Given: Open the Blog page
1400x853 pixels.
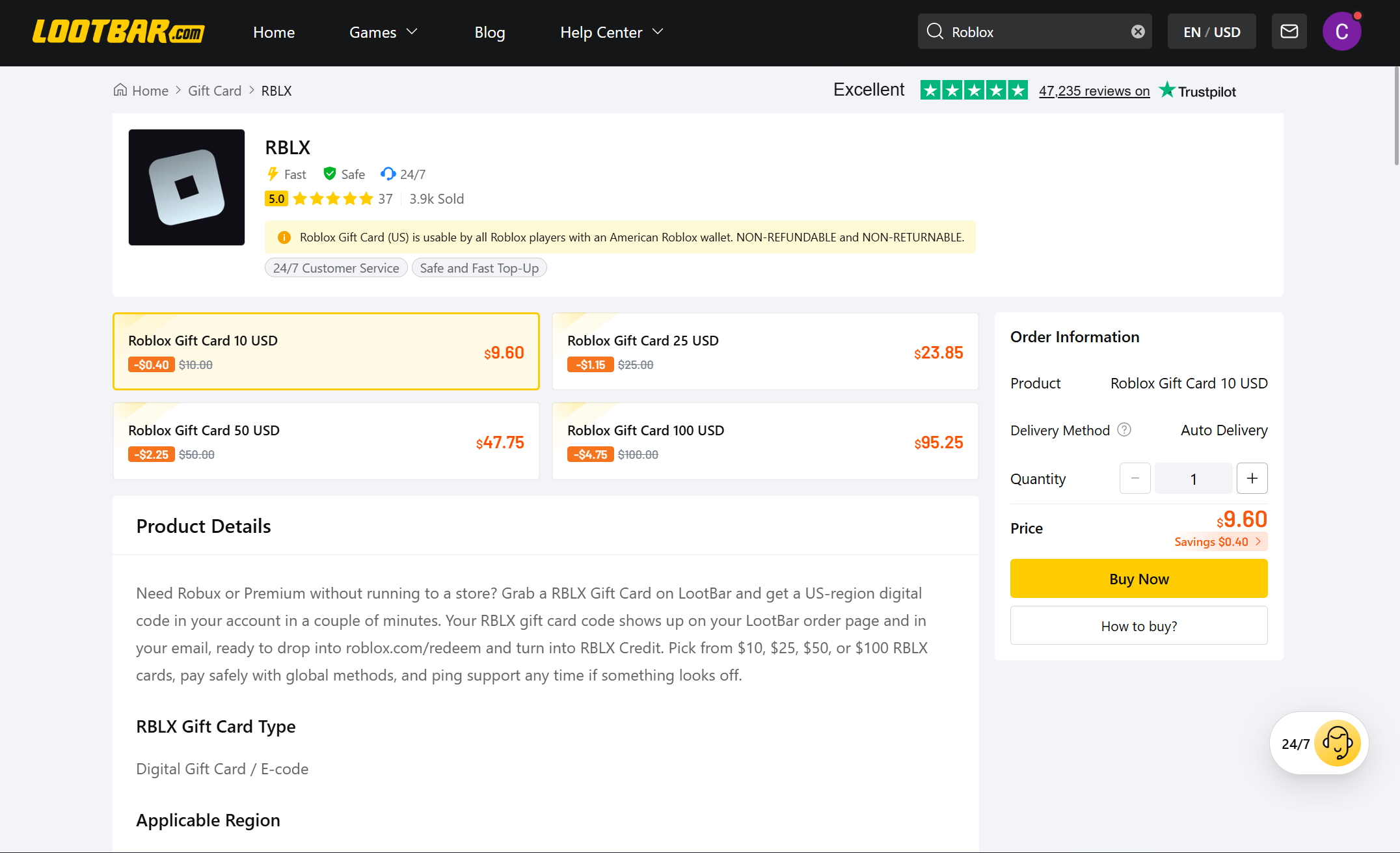Looking at the screenshot, I should tap(490, 32).
